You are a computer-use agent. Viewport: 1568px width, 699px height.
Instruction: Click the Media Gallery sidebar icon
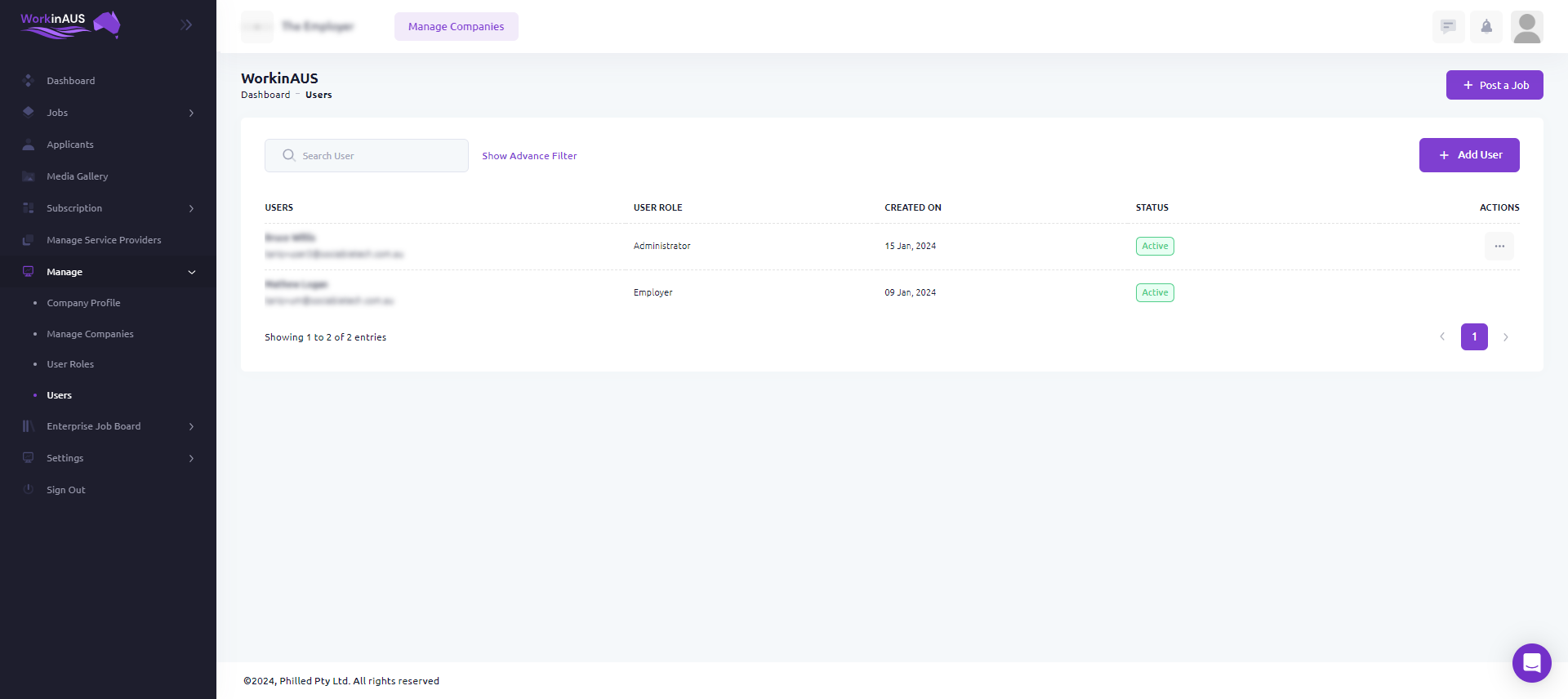29,176
